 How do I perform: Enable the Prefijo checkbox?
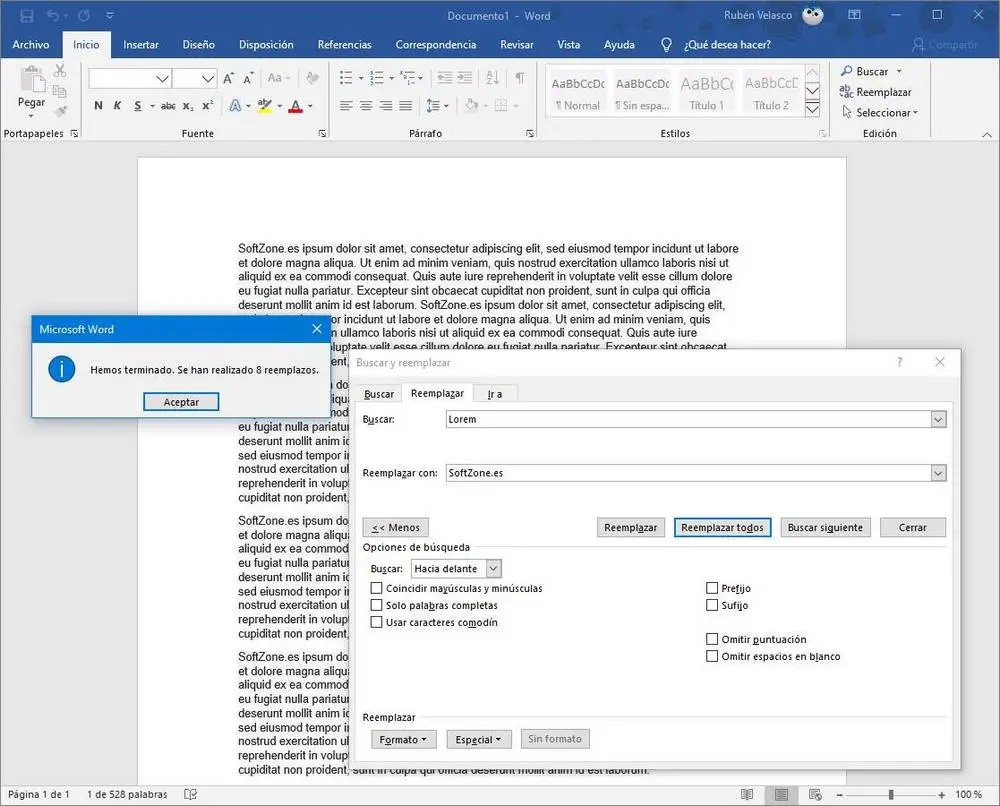tap(712, 588)
